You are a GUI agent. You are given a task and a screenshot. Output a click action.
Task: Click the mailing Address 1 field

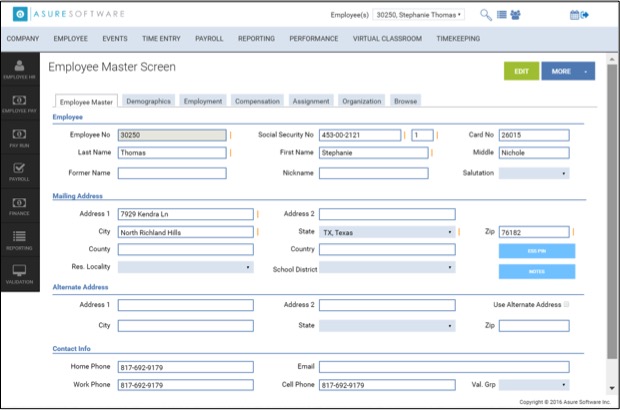[x=185, y=214]
